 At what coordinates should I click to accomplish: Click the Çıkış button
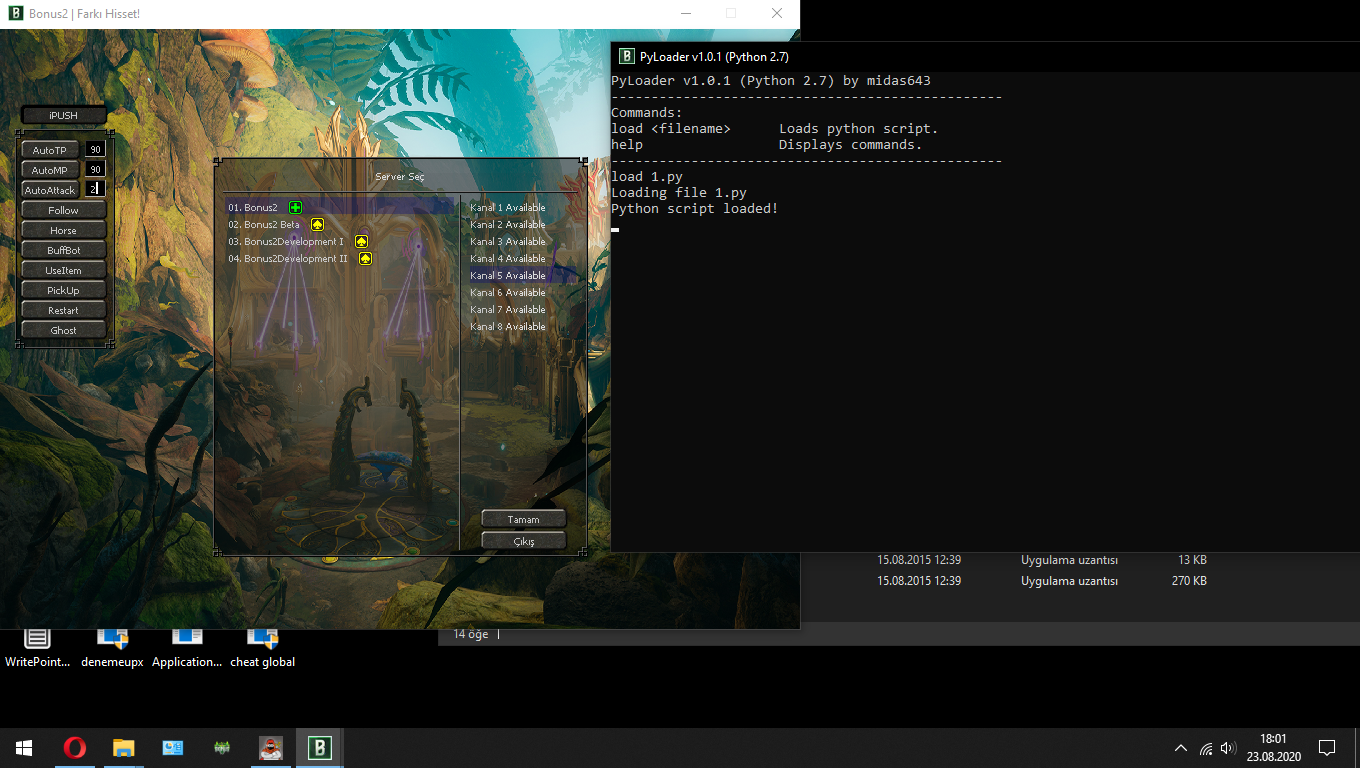(523, 541)
